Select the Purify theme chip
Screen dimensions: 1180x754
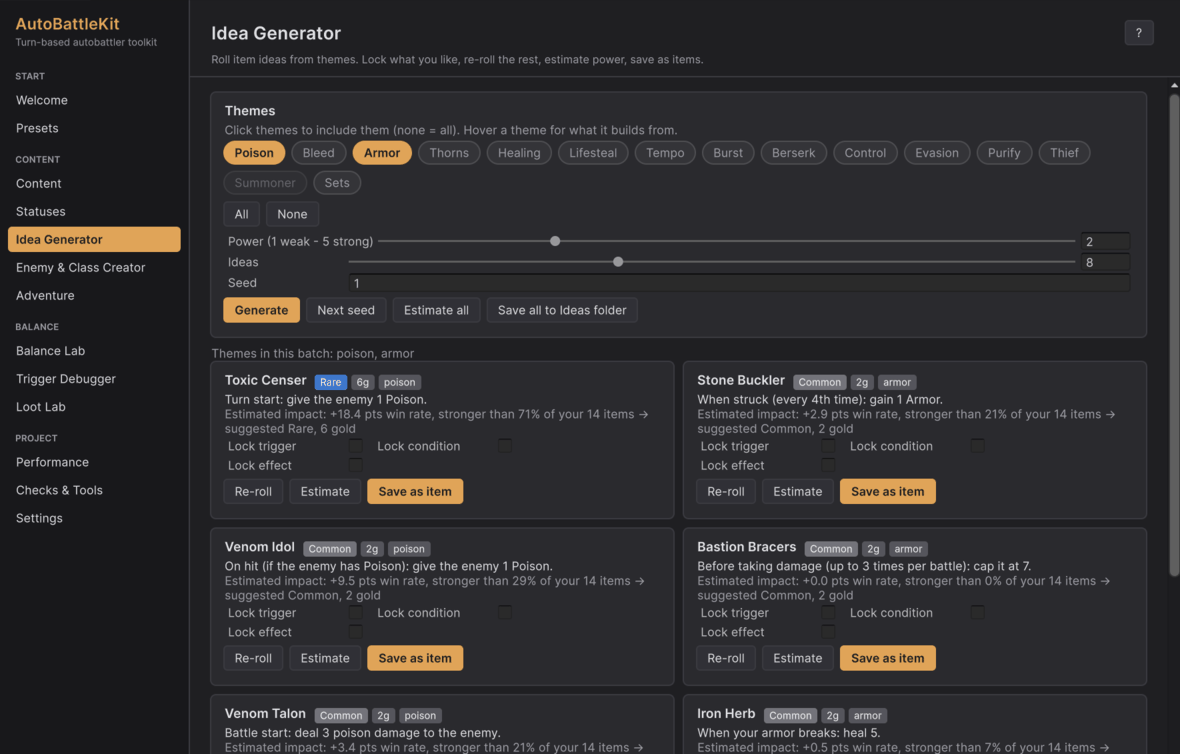[x=1004, y=153]
